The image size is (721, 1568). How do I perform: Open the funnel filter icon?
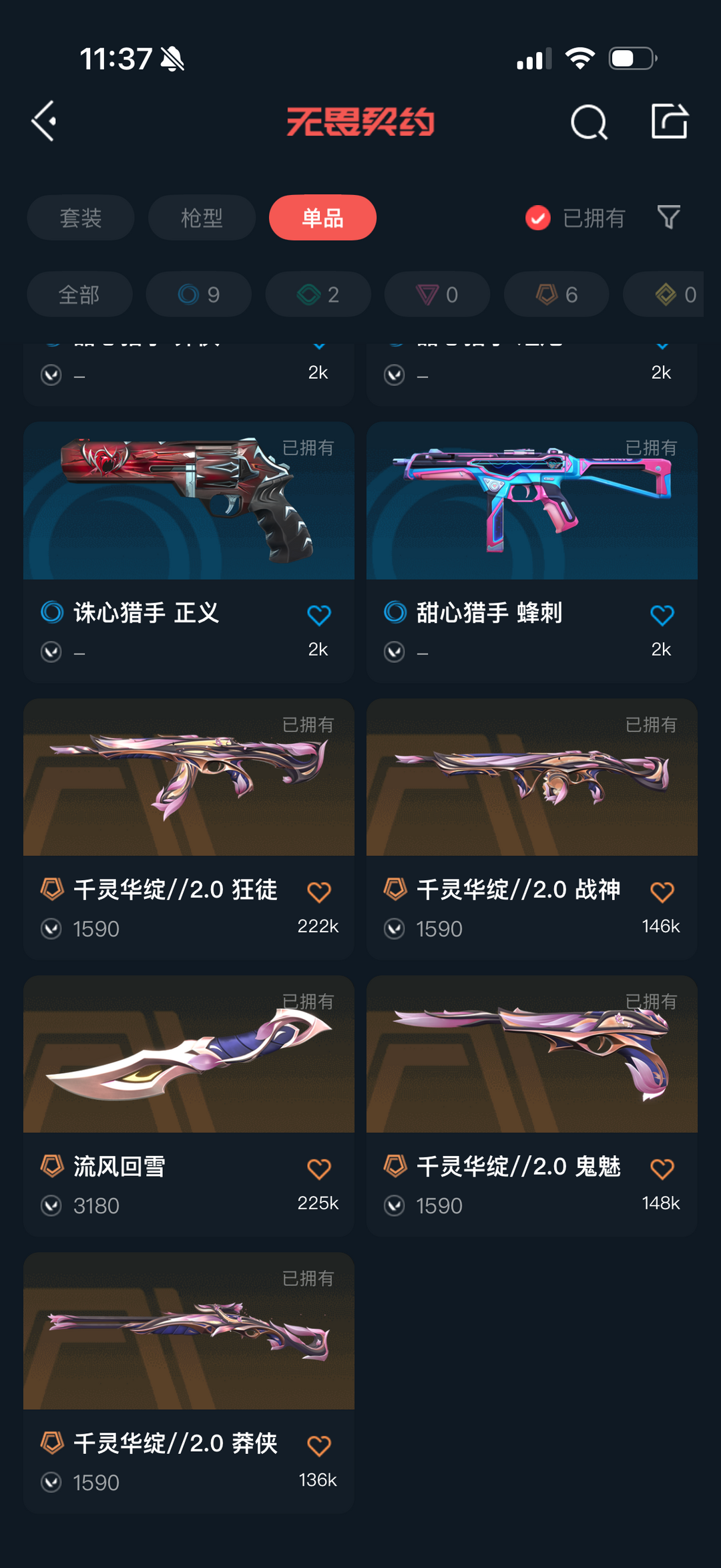(668, 217)
